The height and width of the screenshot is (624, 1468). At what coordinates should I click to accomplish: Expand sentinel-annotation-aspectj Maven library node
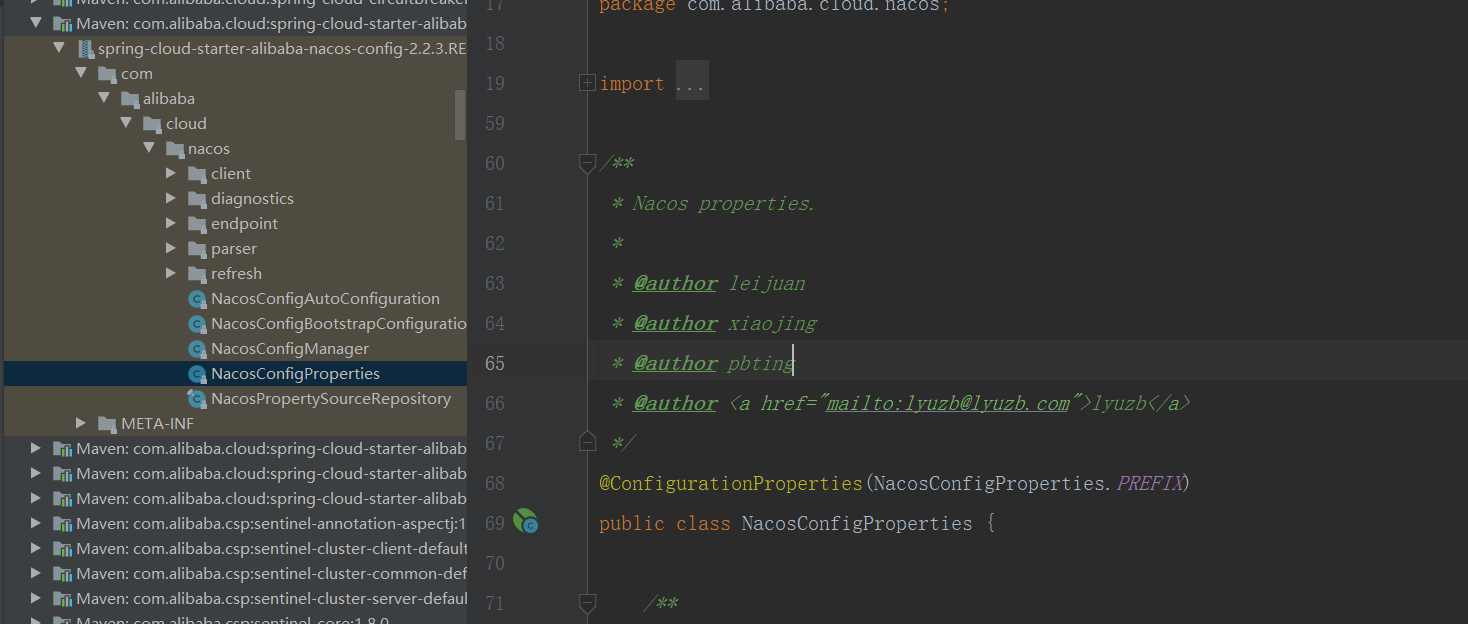pos(37,524)
